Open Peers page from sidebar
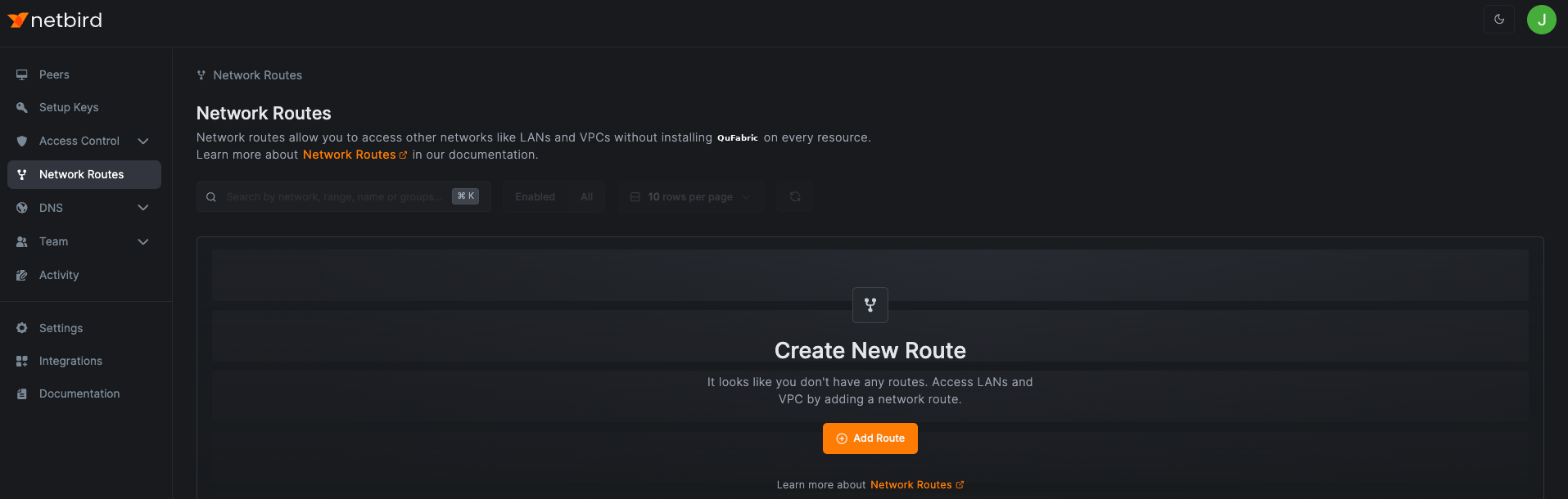 click(54, 74)
